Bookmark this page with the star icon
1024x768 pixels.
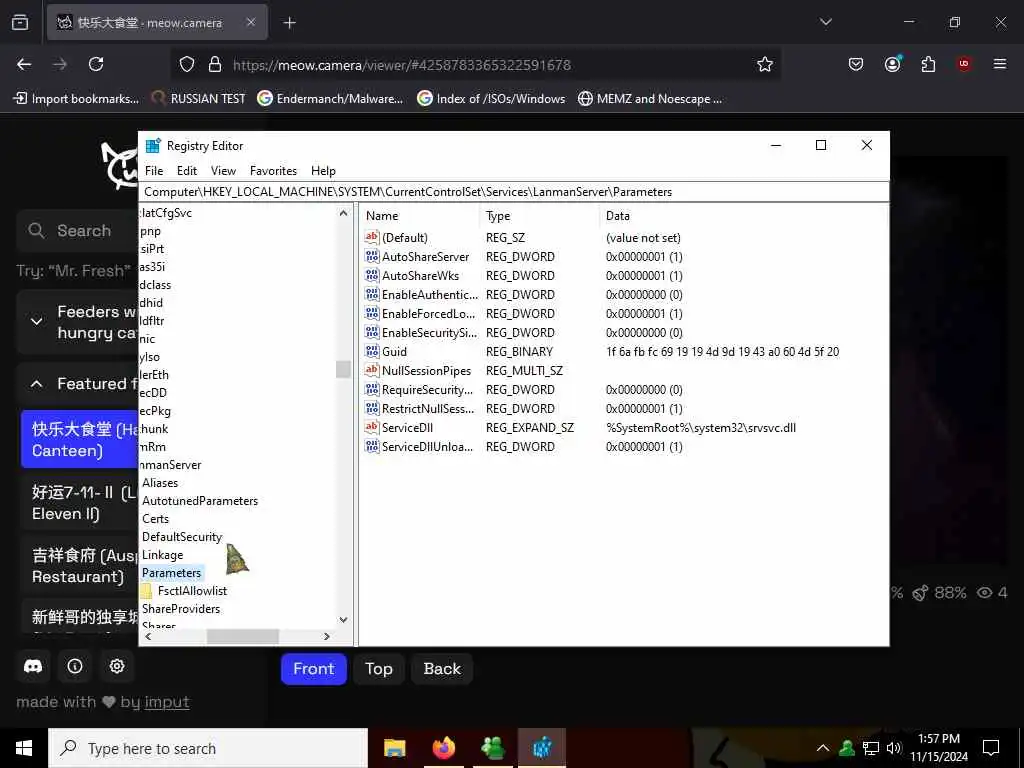pyautogui.click(x=765, y=64)
